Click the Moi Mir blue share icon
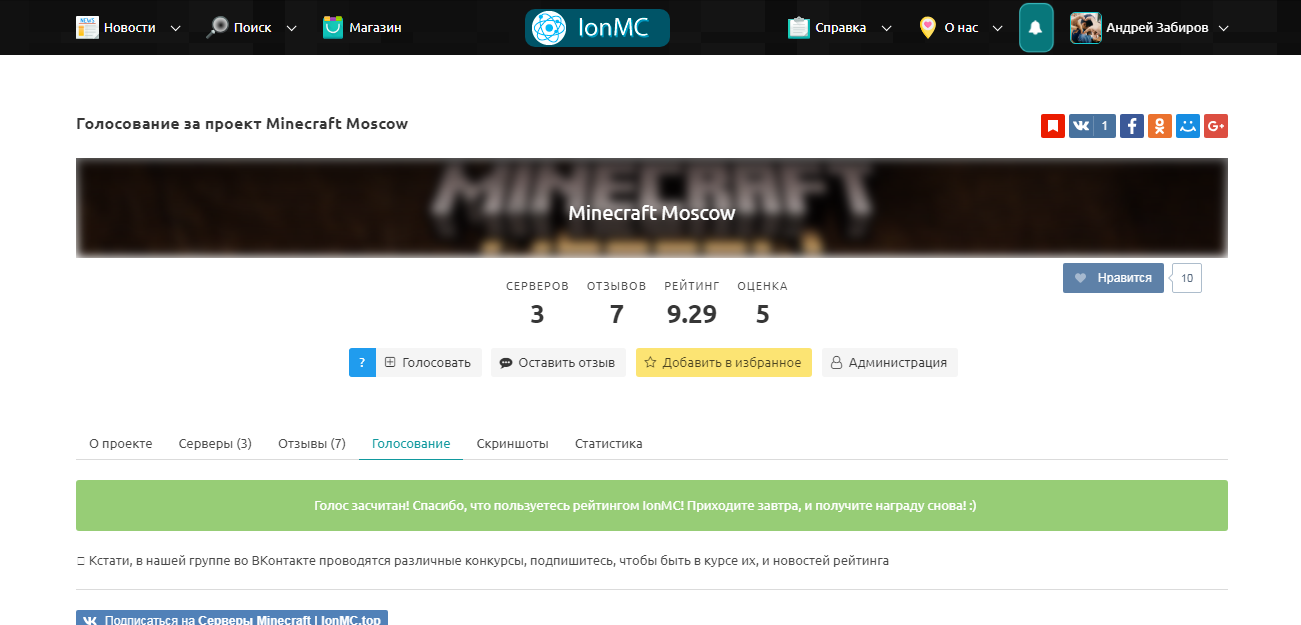This screenshot has width=1301, height=625. 1187,126
